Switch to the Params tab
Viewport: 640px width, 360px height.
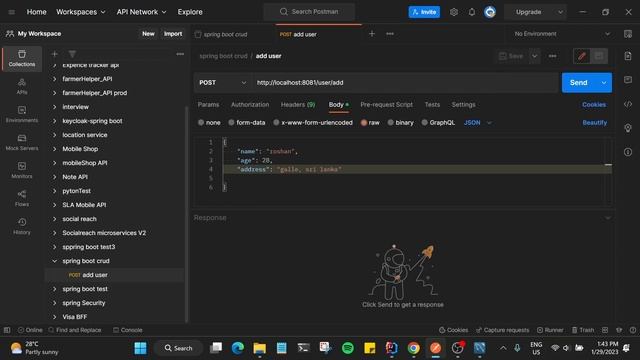tap(208, 104)
